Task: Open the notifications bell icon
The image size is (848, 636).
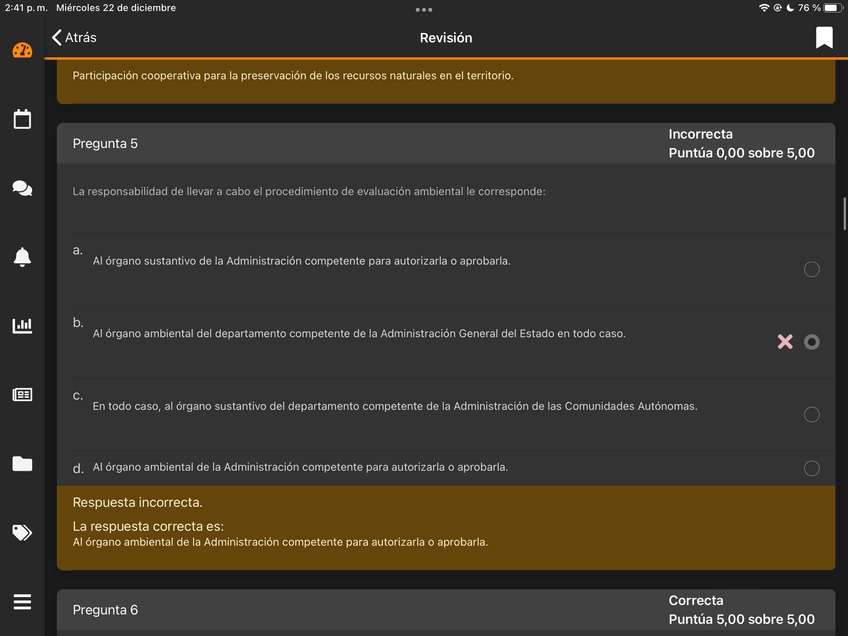Action: 22,257
